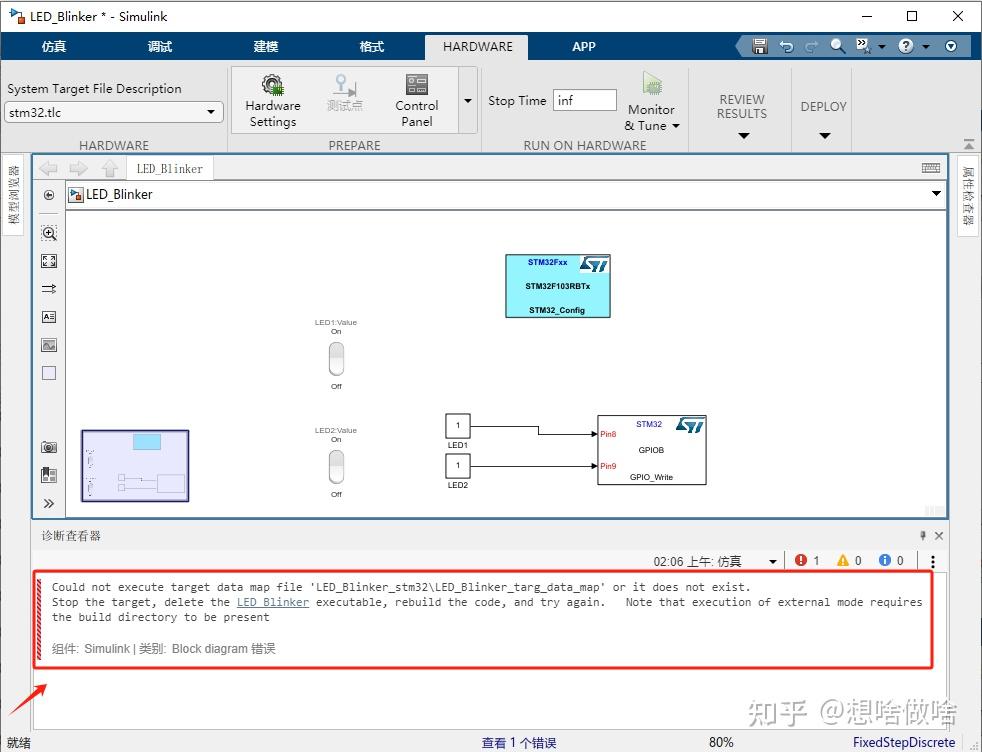This screenshot has width=982, height=752.
Task: Select the Annotation icon on the left palette
Action: 48,316
